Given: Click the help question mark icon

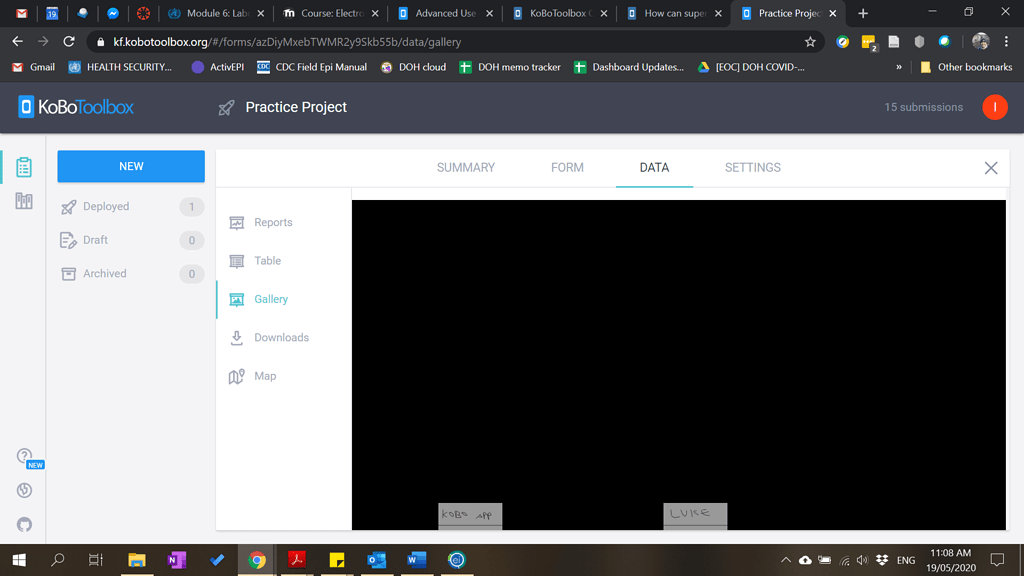Looking at the screenshot, I should click(x=23, y=455).
